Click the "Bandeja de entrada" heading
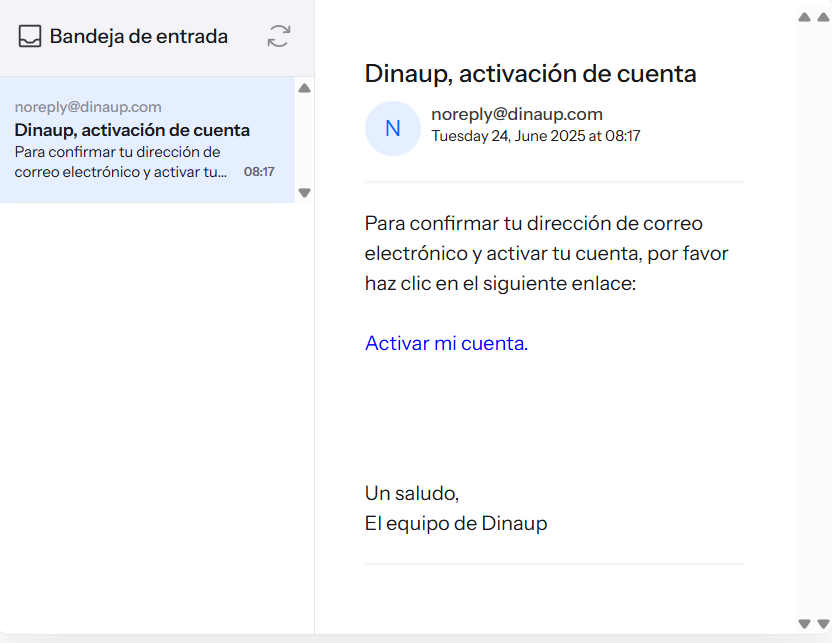832x643 pixels. tap(138, 37)
